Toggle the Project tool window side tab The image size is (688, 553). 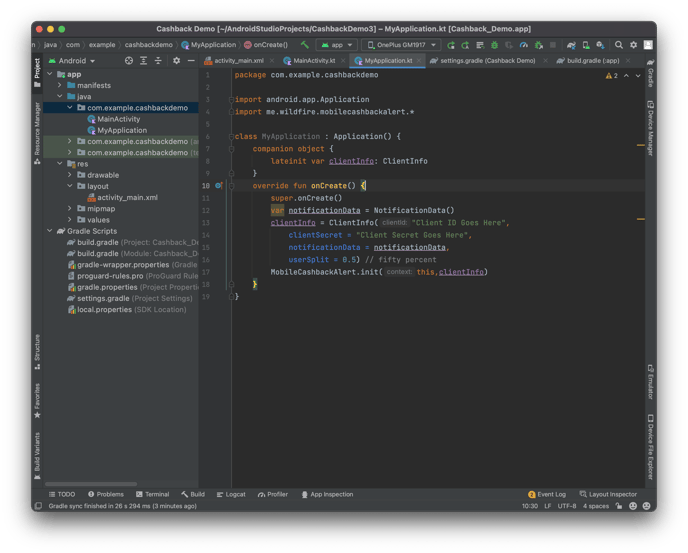point(38,68)
